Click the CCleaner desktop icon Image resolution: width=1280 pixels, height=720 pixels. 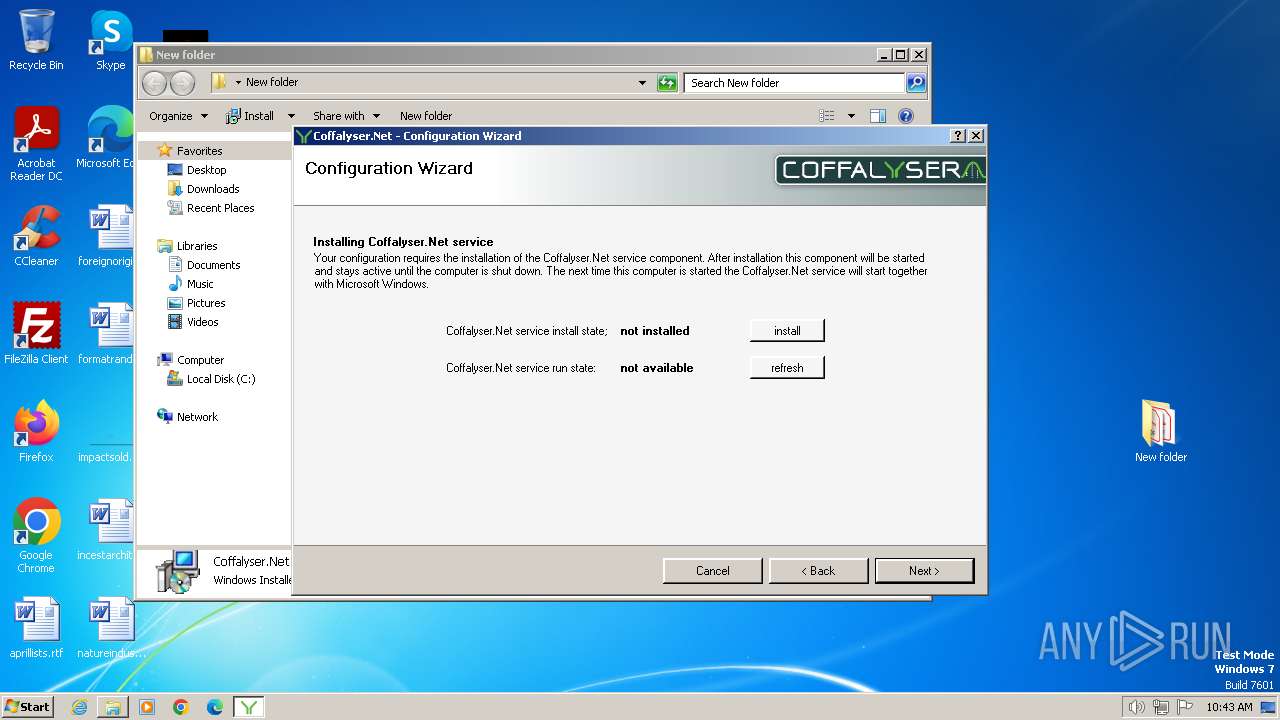[36, 236]
